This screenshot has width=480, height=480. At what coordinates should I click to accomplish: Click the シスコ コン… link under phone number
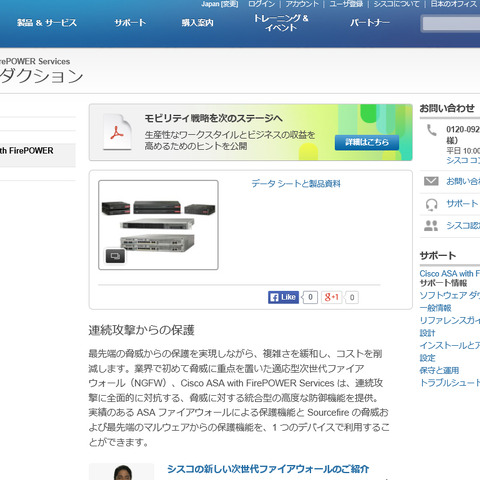click(x=463, y=160)
